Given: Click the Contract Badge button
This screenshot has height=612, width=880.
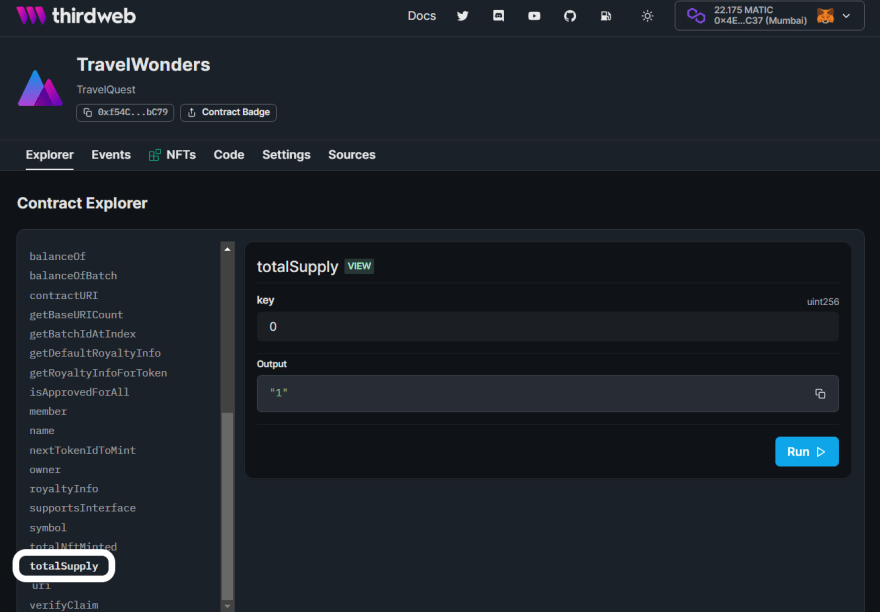Looking at the screenshot, I should coord(228,112).
